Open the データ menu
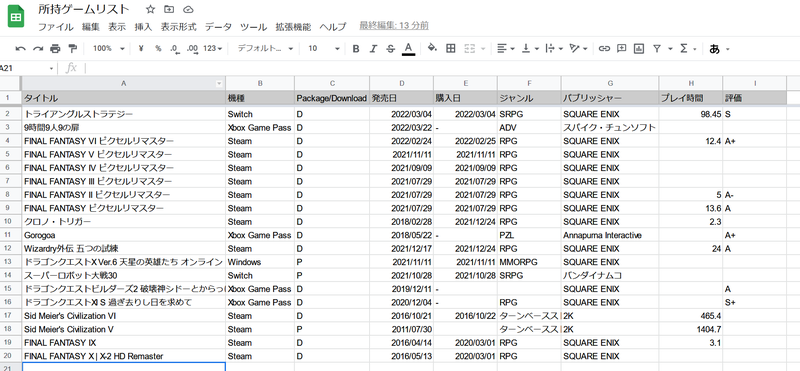The width and height of the screenshot is (800, 371). pos(218,27)
